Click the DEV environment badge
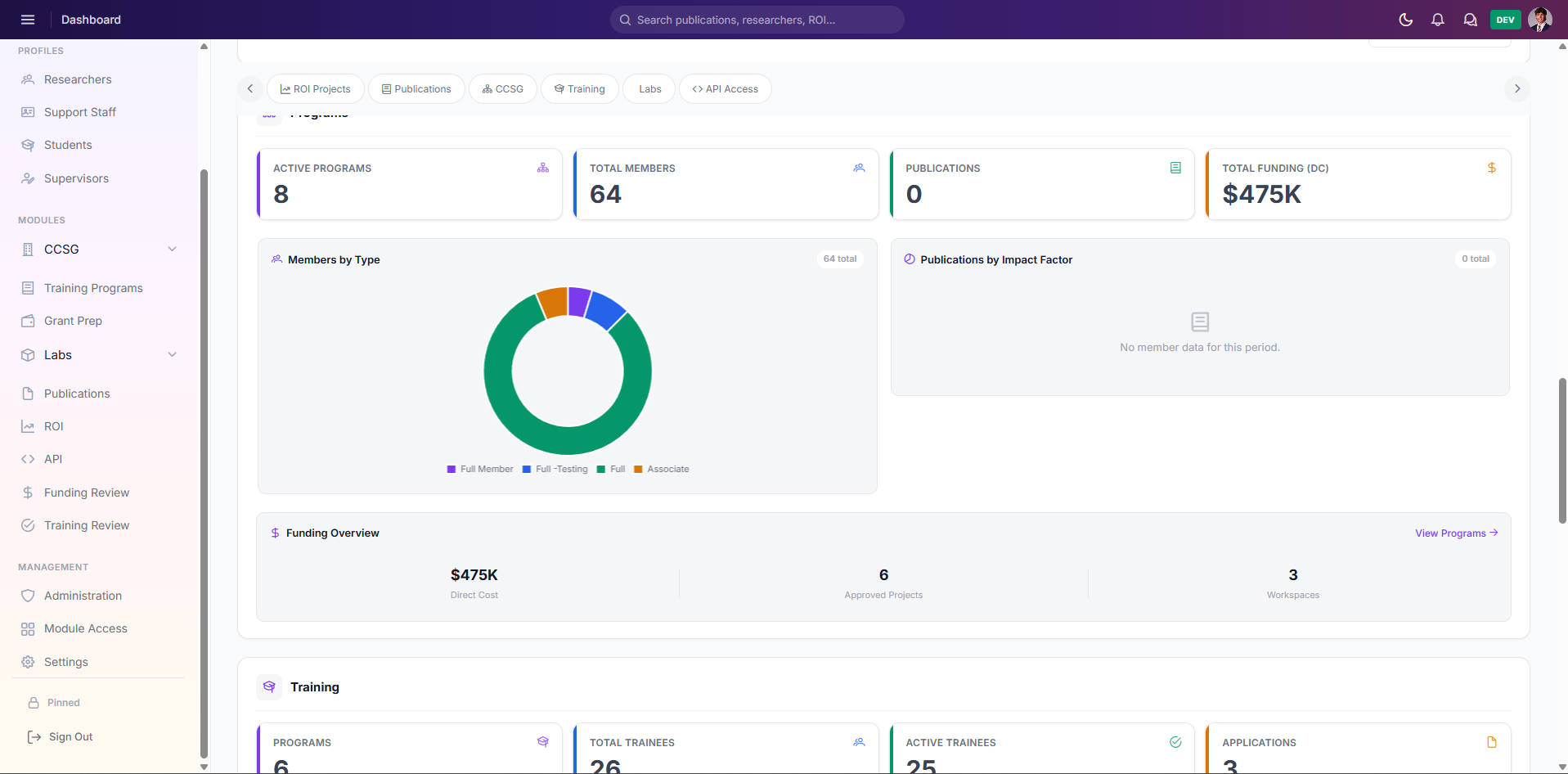The width and height of the screenshot is (1568, 774). [1506, 20]
